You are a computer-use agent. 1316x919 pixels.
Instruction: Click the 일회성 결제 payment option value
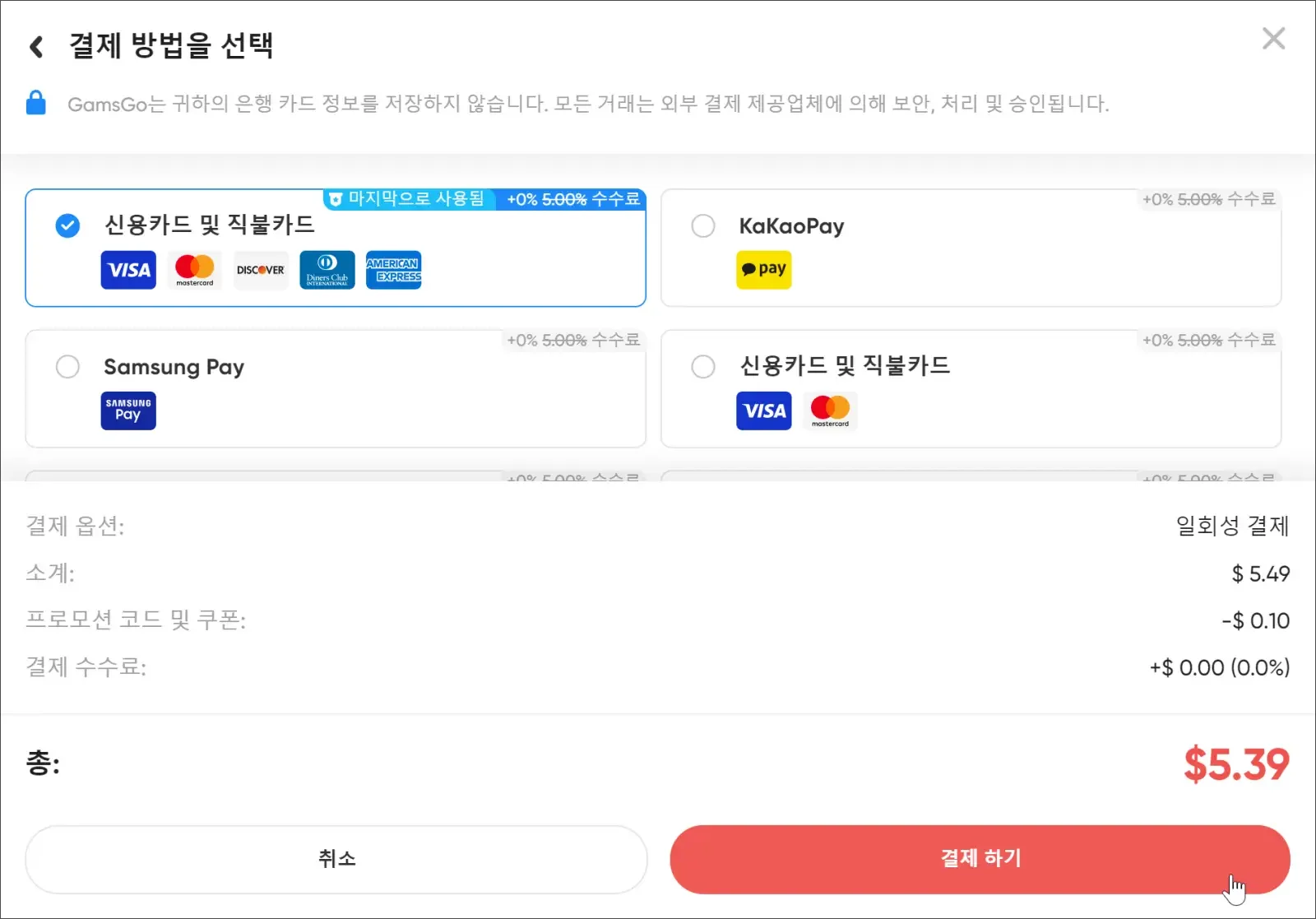coord(1232,526)
